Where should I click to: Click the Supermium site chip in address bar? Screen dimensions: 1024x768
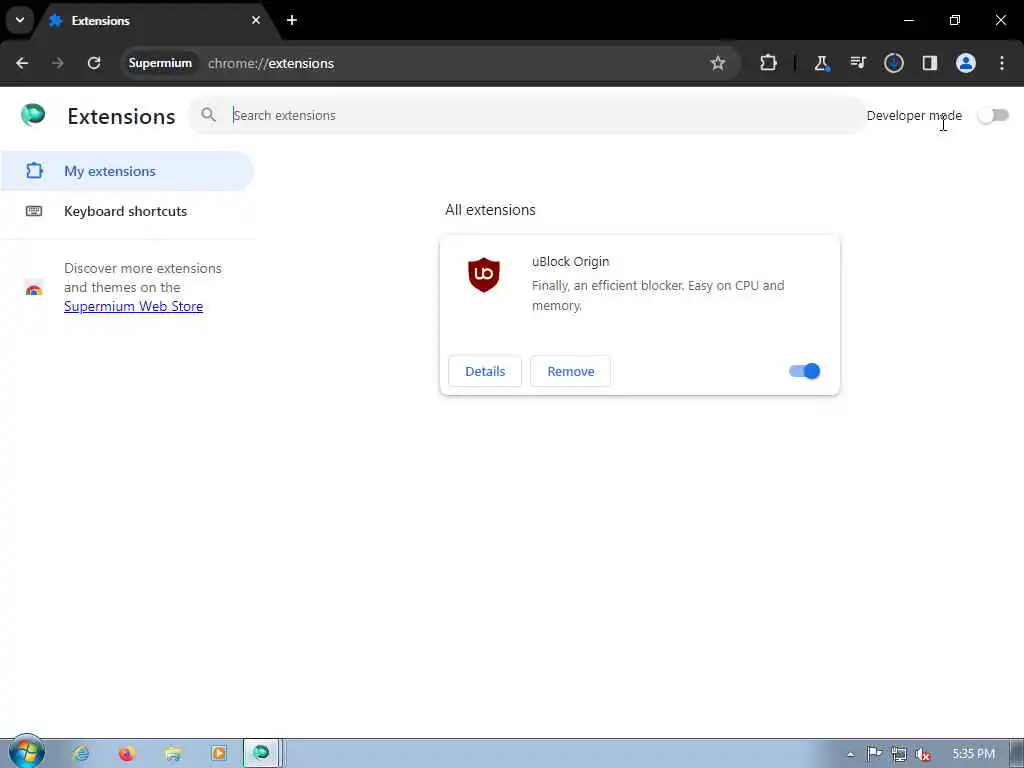pyautogui.click(x=160, y=63)
